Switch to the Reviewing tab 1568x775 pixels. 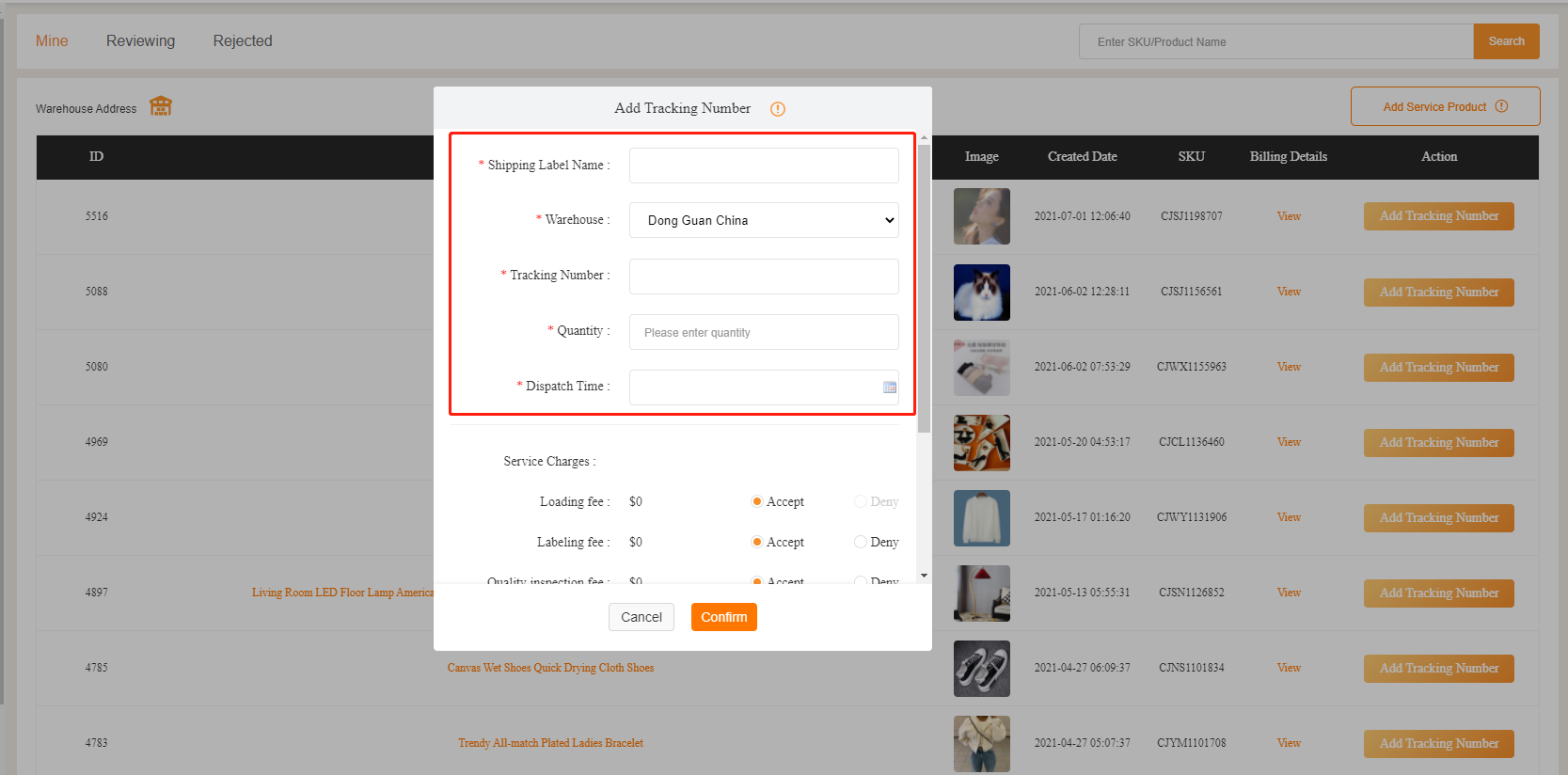tap(140, 41)
